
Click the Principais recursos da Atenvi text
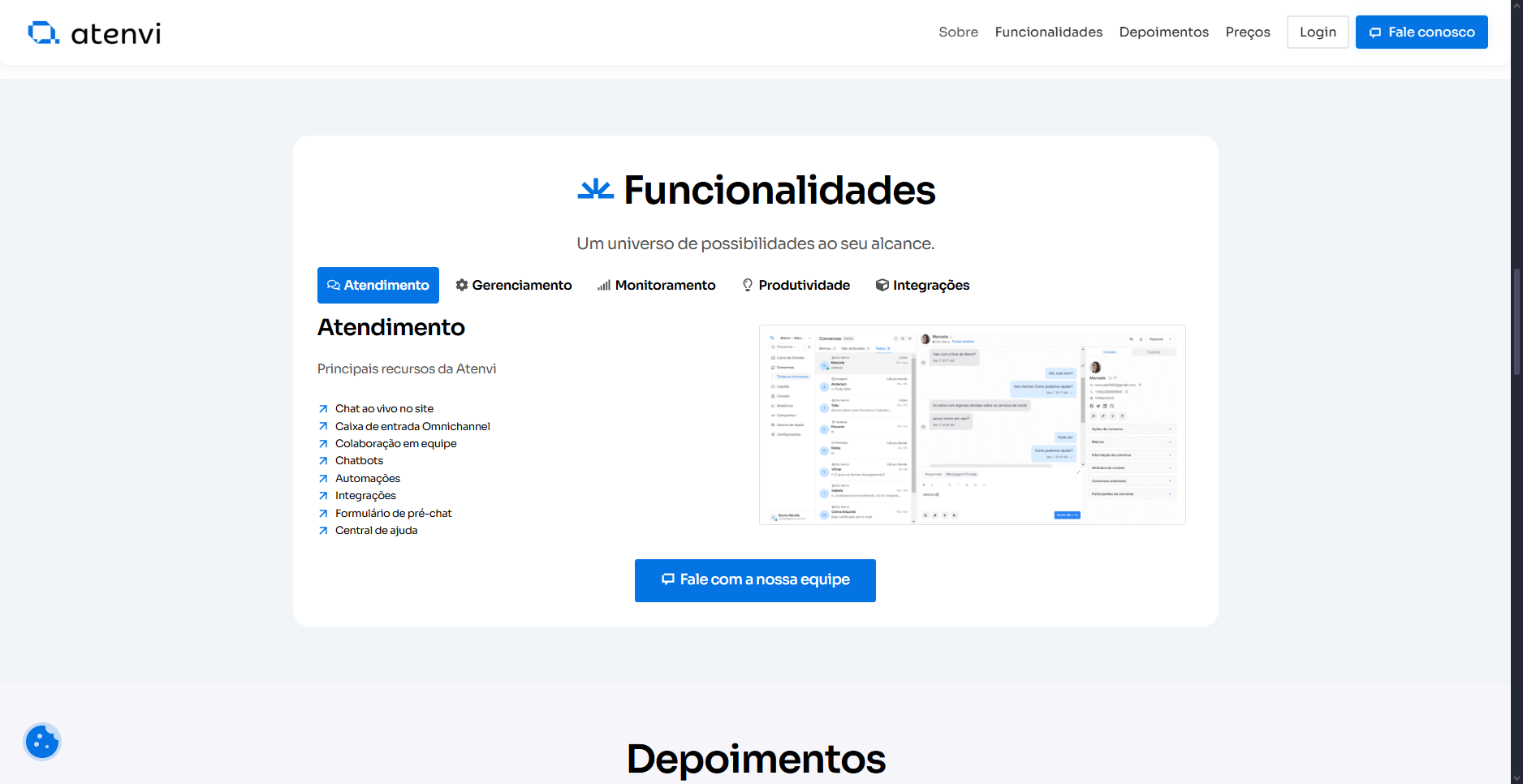[x=407, y=368]
